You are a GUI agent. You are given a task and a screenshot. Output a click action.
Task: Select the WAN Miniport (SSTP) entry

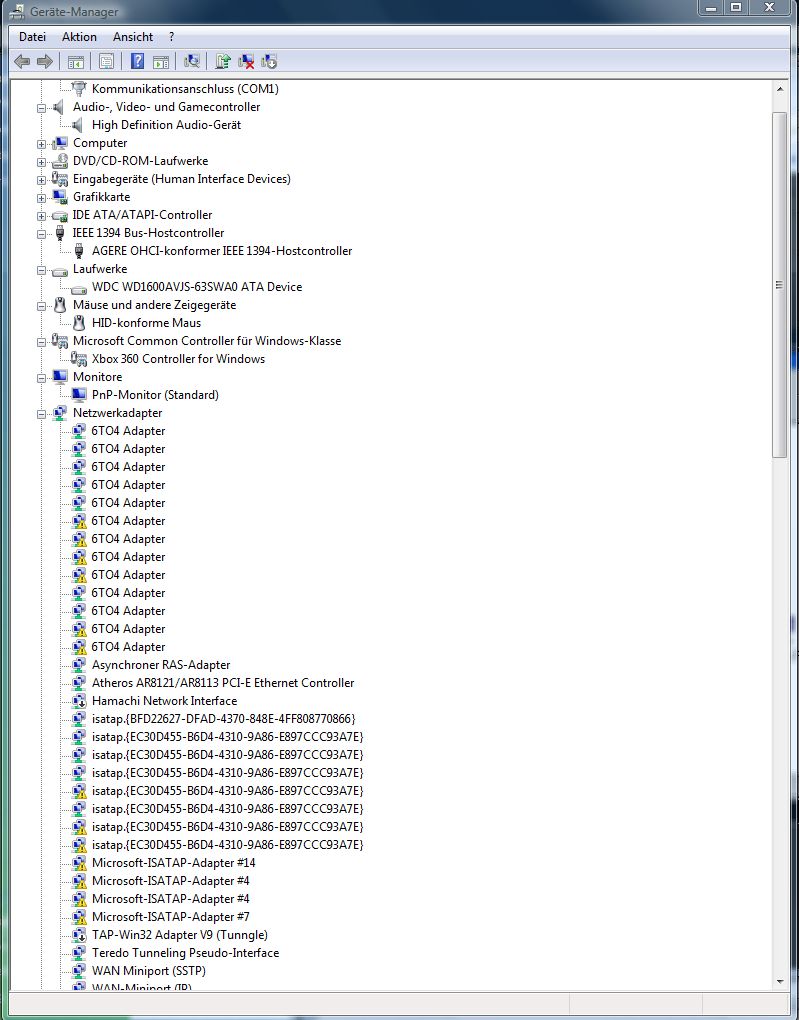pyautogui.click(x=148, y=971)
